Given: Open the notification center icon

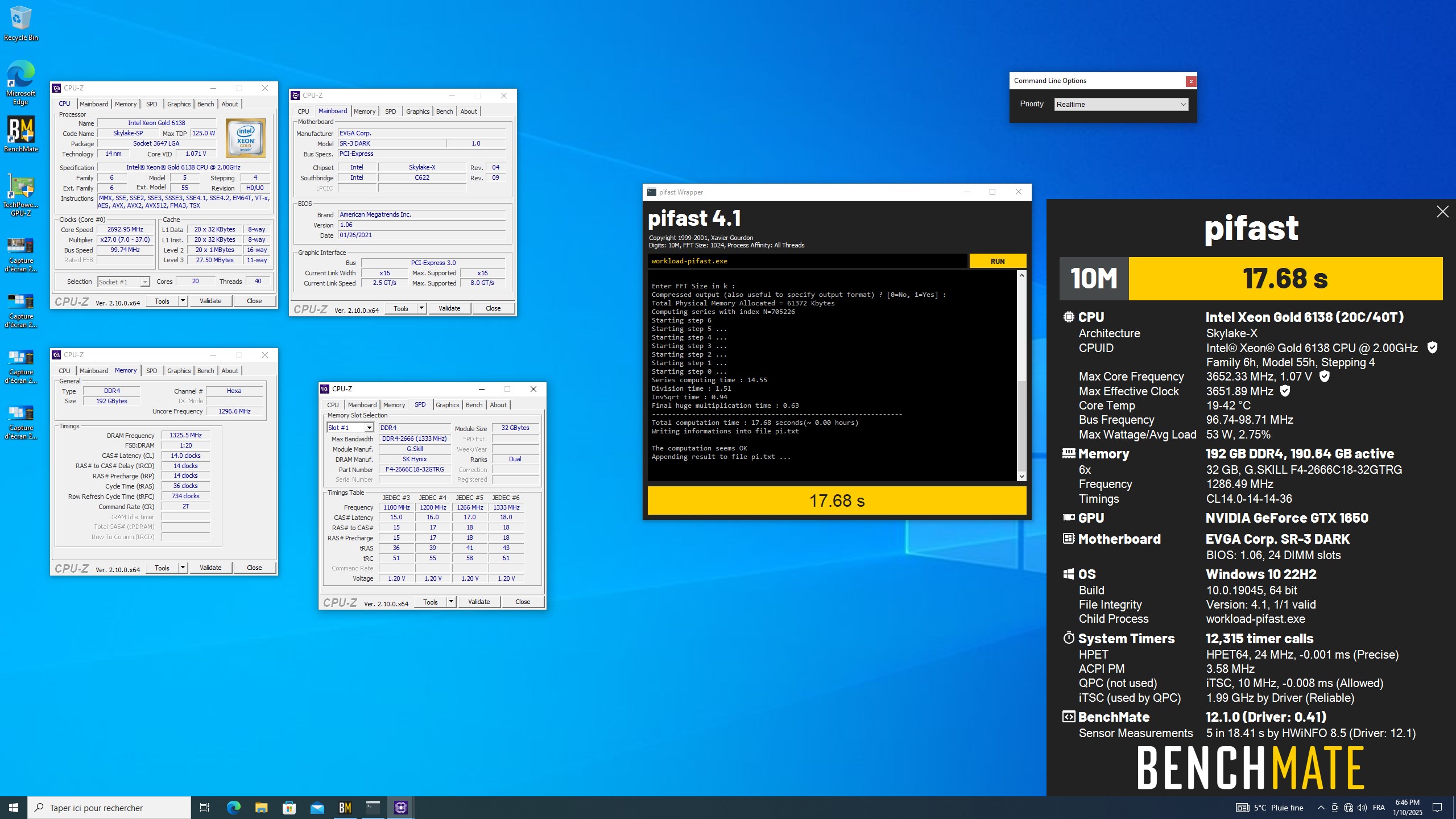Looking at the screenshot, I should point(1437,808).
